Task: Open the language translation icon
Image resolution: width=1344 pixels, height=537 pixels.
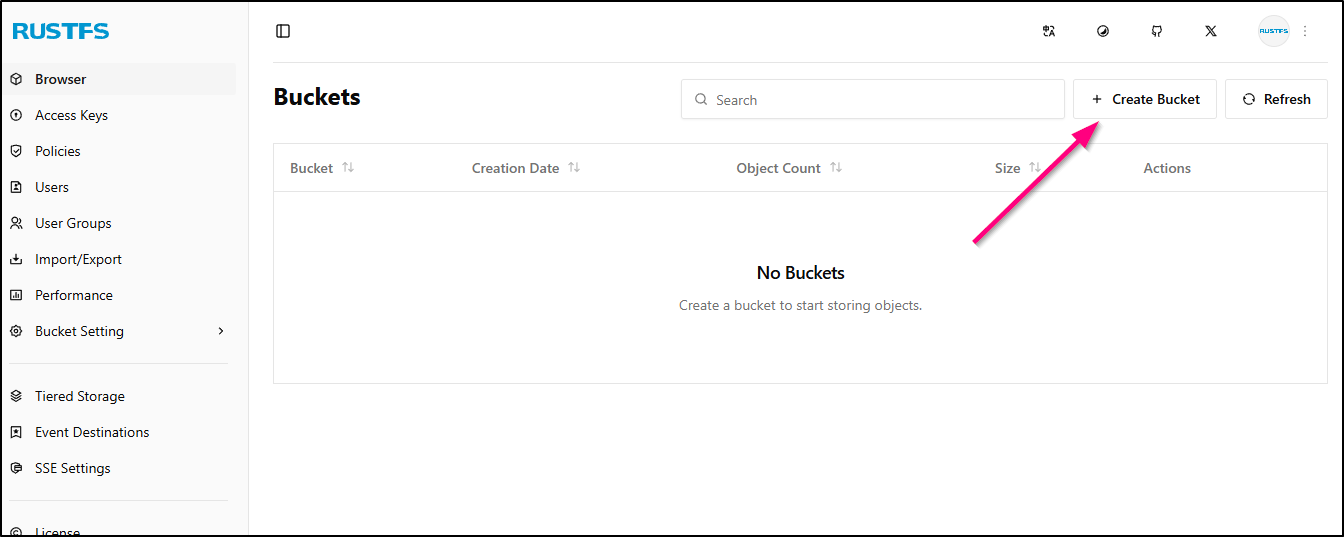Action: click(1048, 31)
